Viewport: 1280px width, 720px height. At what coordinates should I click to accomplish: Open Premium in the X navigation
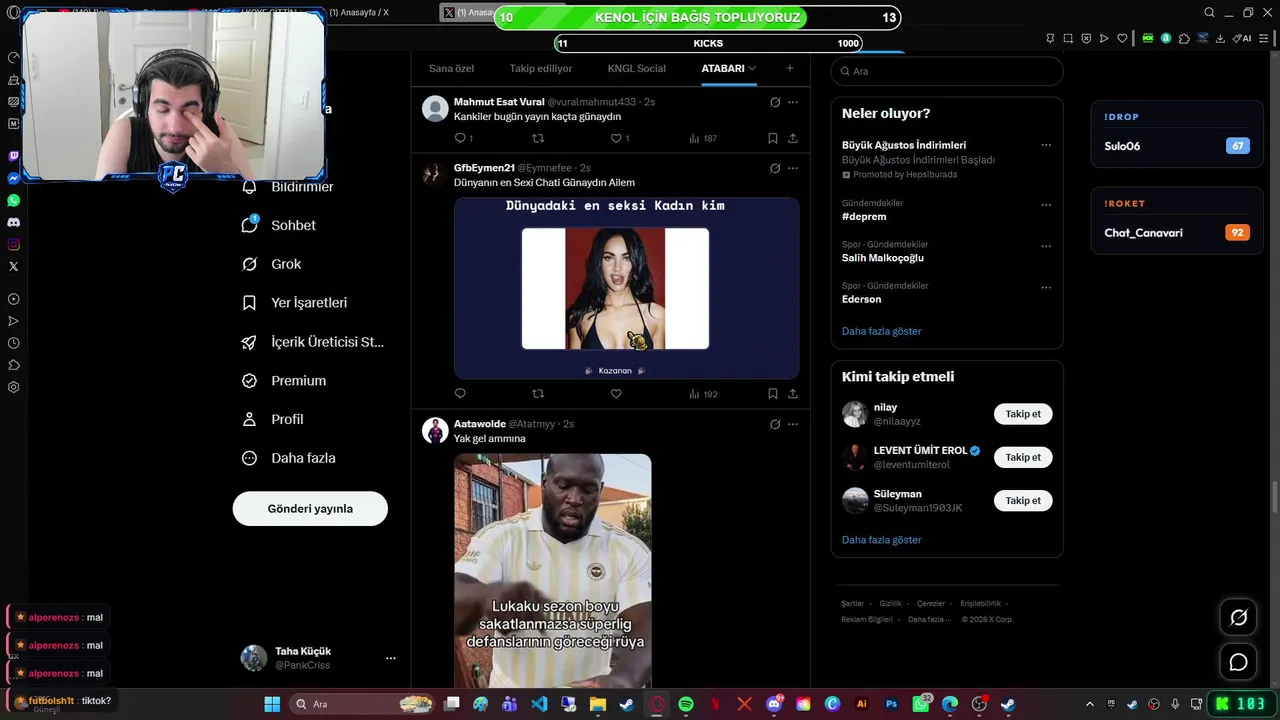coord(285,381)
